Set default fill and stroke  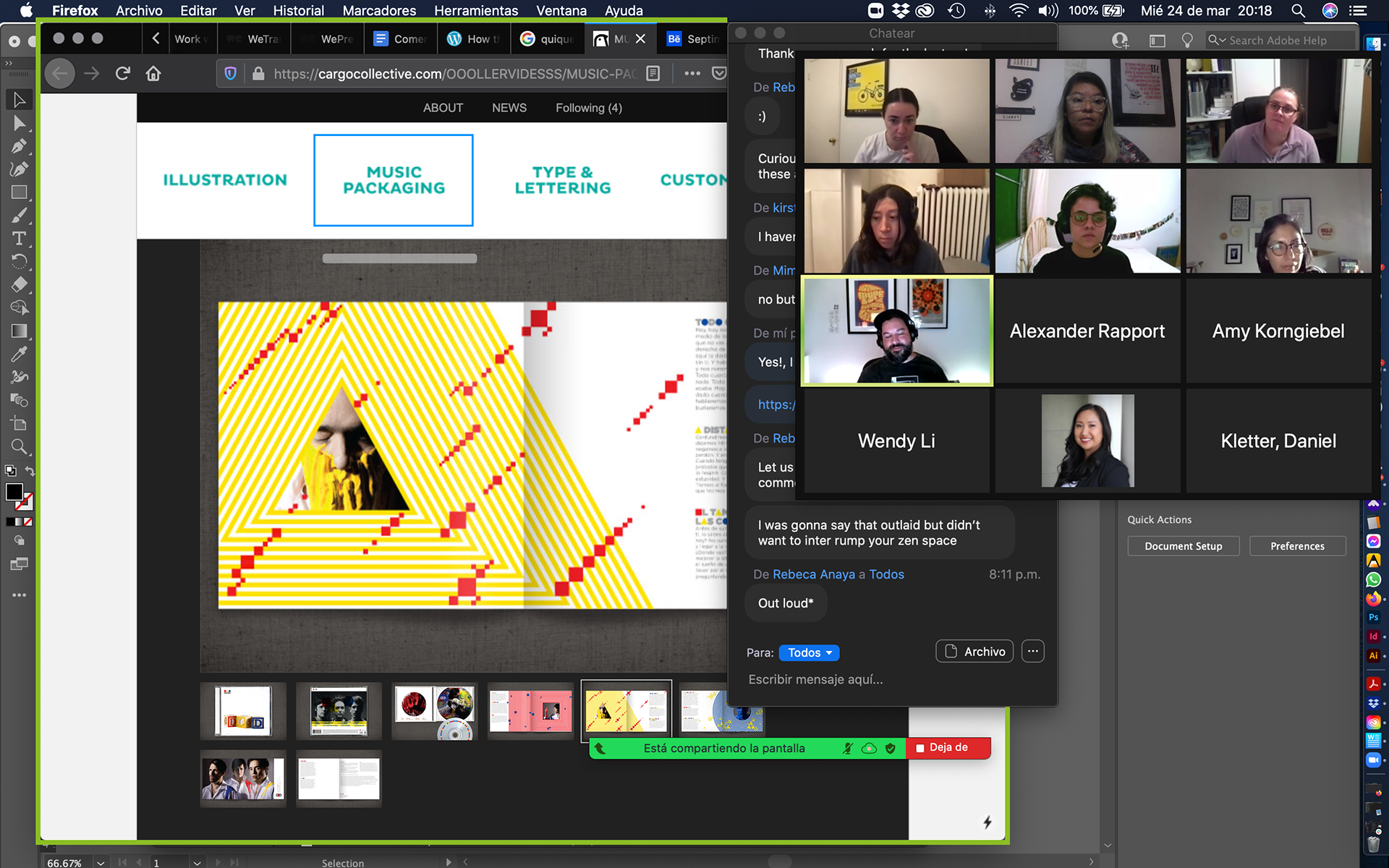[10, 471]
